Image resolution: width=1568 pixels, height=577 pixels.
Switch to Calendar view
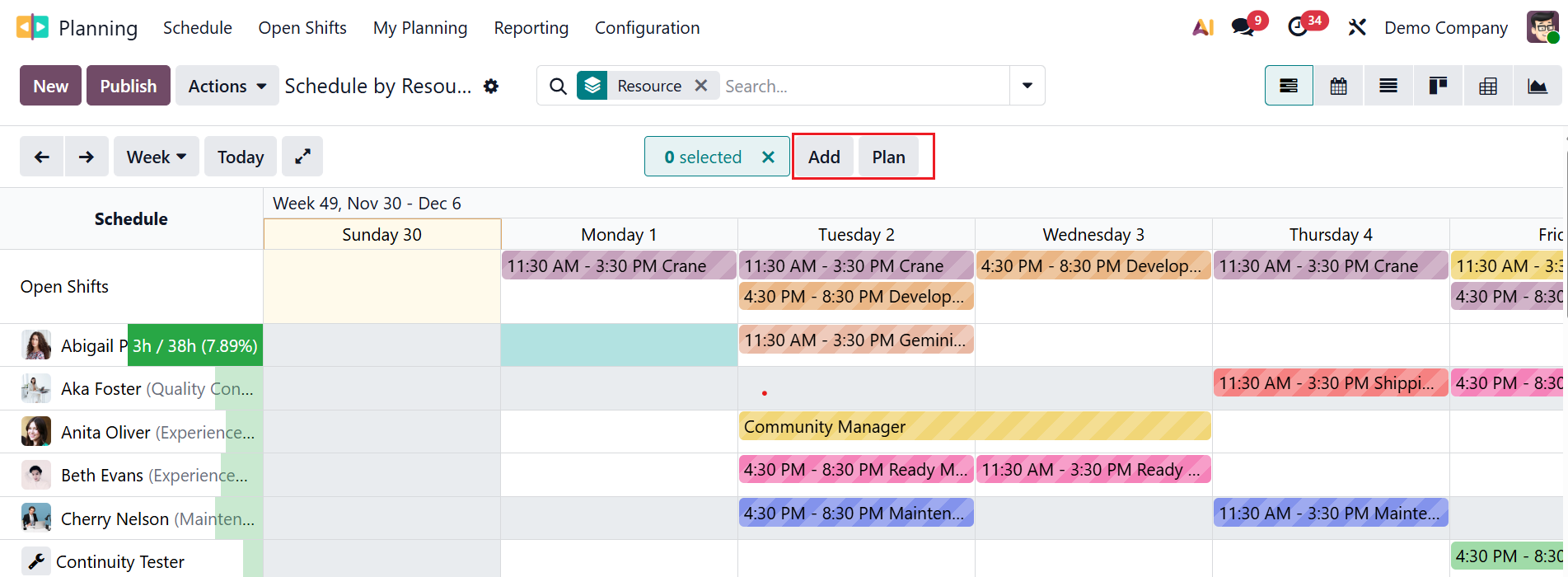(1339, 86)
